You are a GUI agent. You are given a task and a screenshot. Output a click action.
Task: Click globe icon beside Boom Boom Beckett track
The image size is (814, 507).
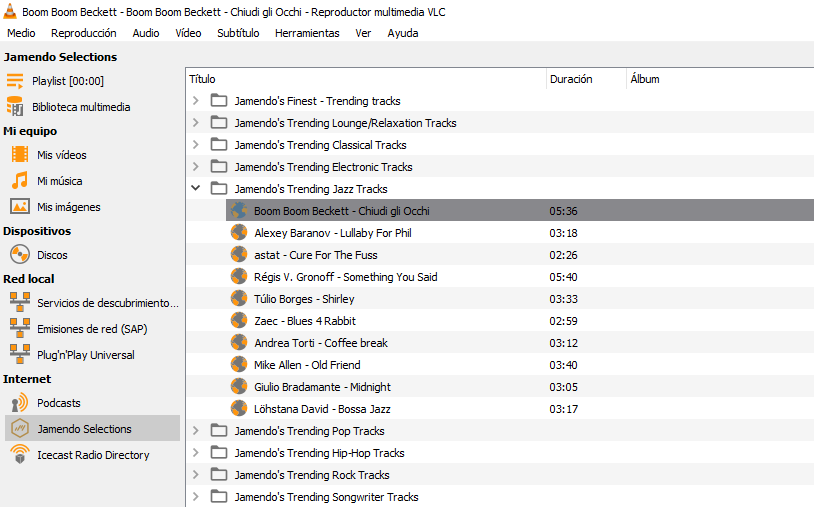click(x=239, y=210)
